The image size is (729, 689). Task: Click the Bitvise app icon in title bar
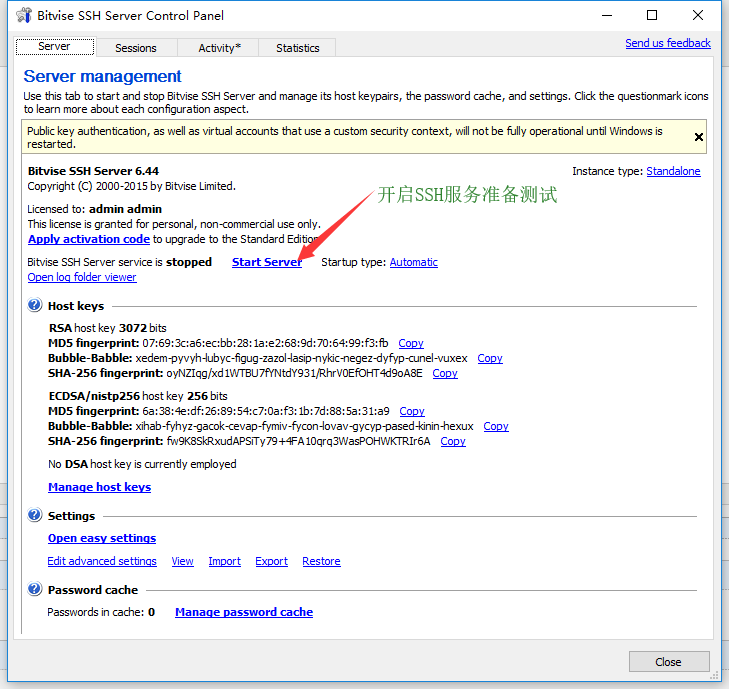[24, 15]
